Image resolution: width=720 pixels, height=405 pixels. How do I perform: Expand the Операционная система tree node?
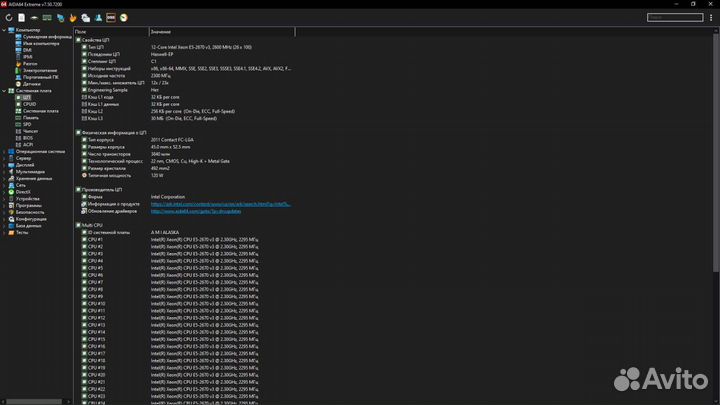[5, 151]
